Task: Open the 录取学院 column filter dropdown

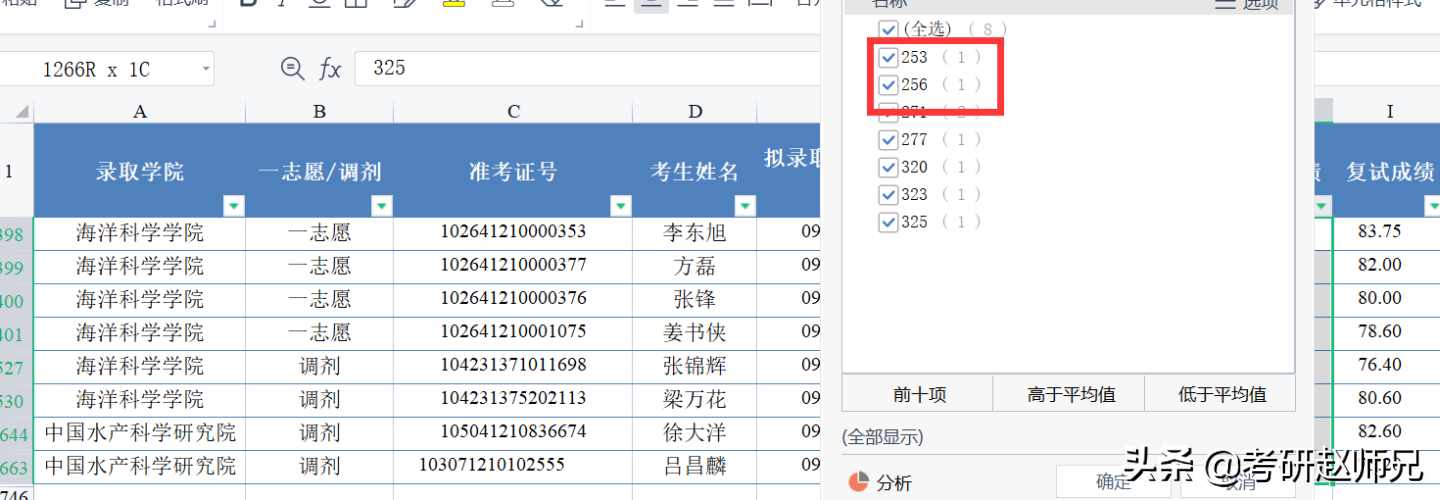Action: pyautogui.click(x=234, y=206)
